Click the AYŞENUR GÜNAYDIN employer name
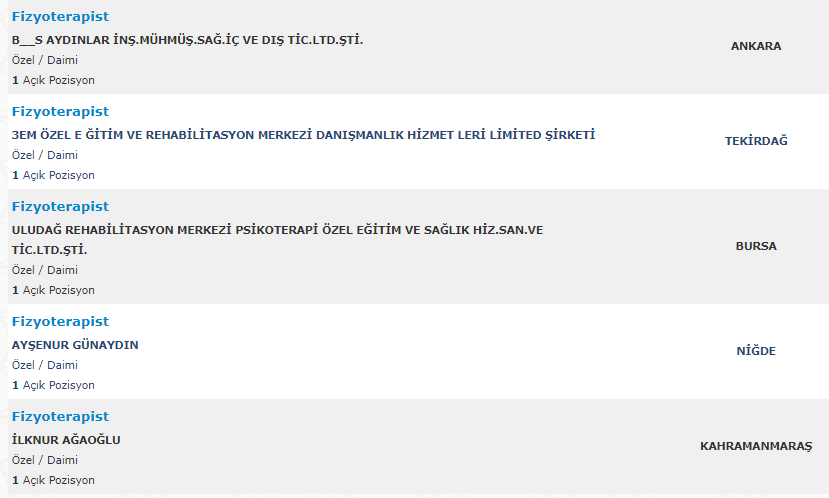 click(75, 345)
